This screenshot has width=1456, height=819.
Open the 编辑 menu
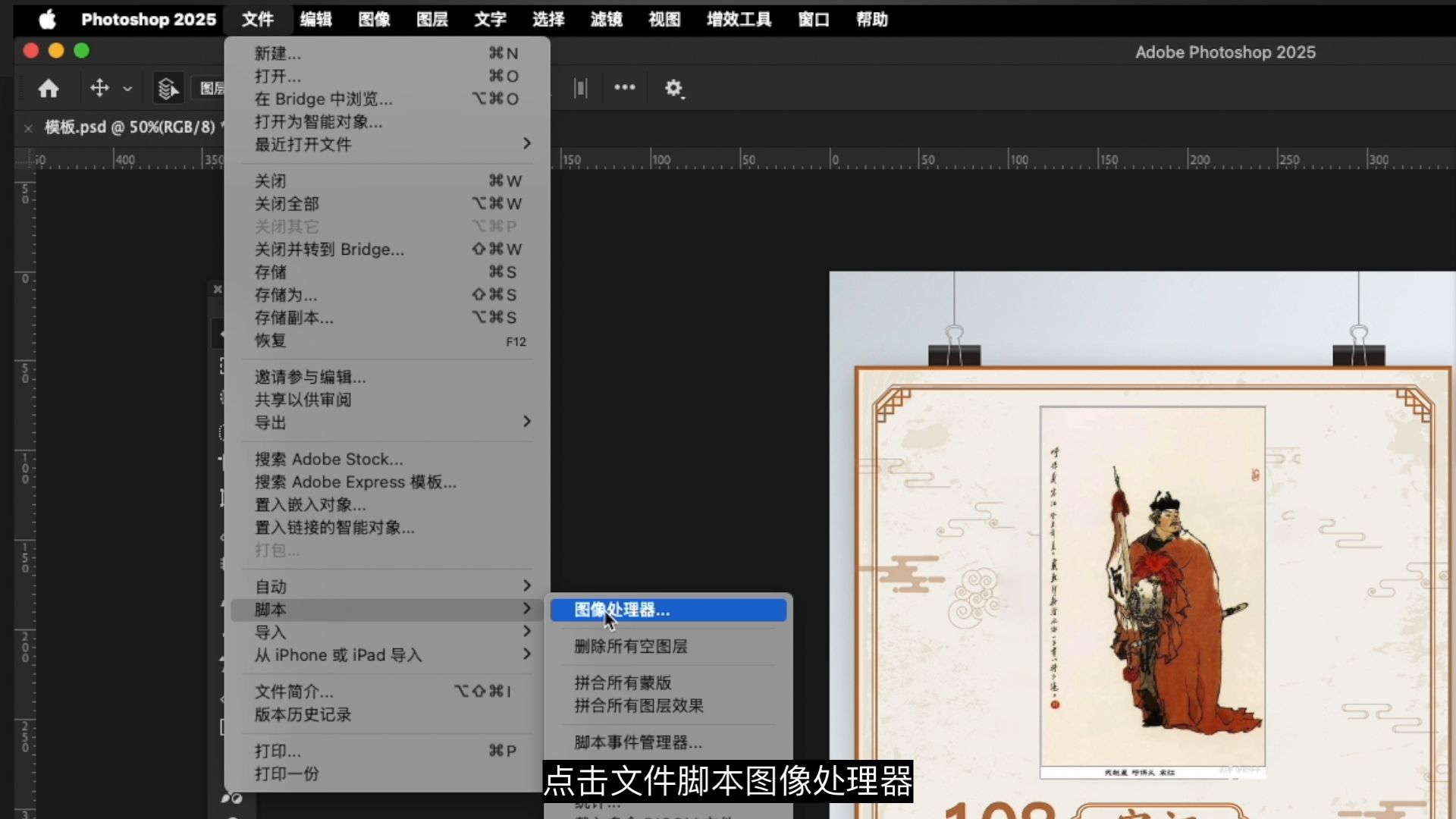click(315, 19)
